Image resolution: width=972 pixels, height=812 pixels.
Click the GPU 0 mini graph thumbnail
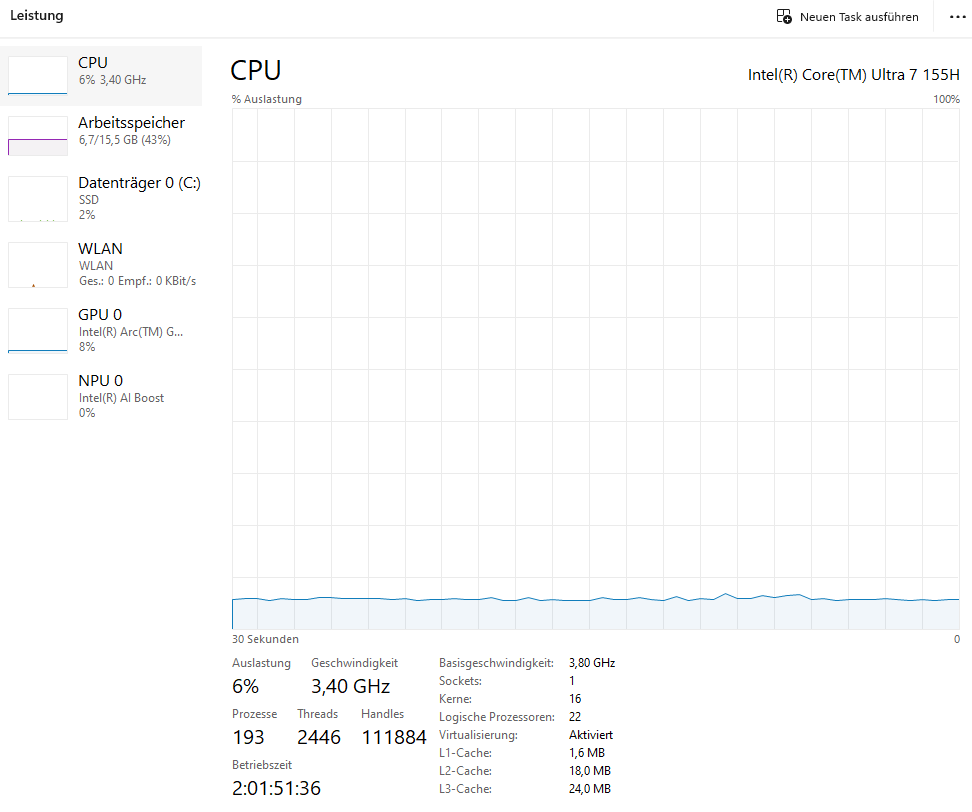(38, 331)
